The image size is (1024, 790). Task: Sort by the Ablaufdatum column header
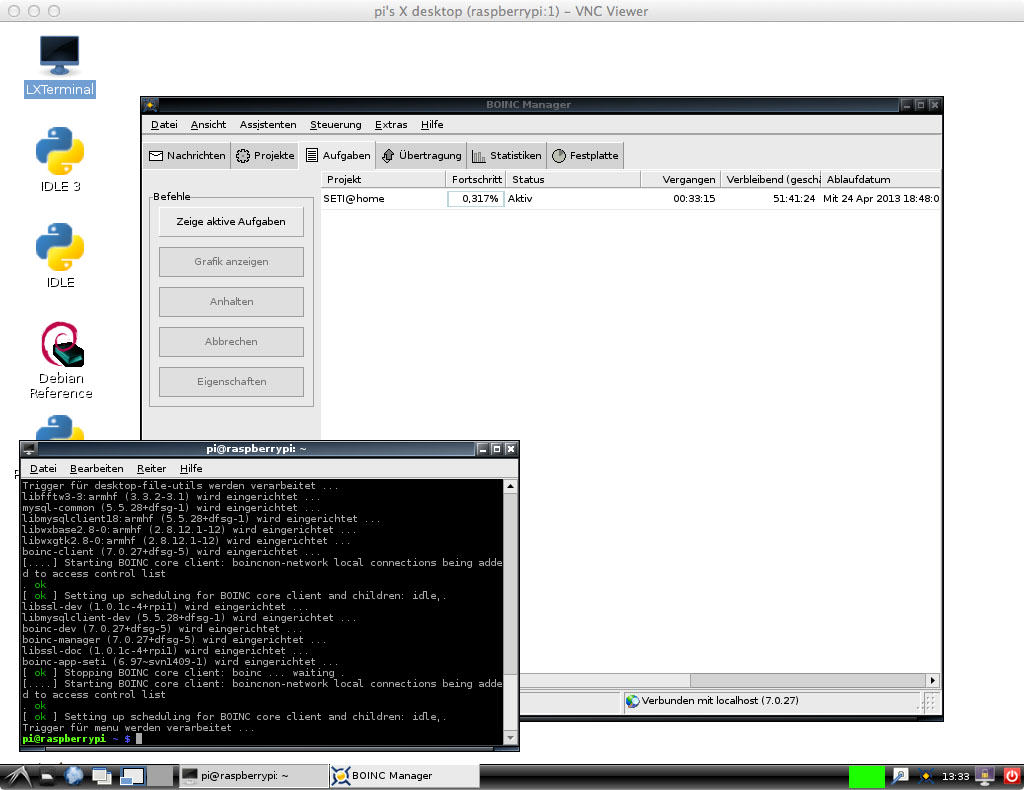[880, 180]
